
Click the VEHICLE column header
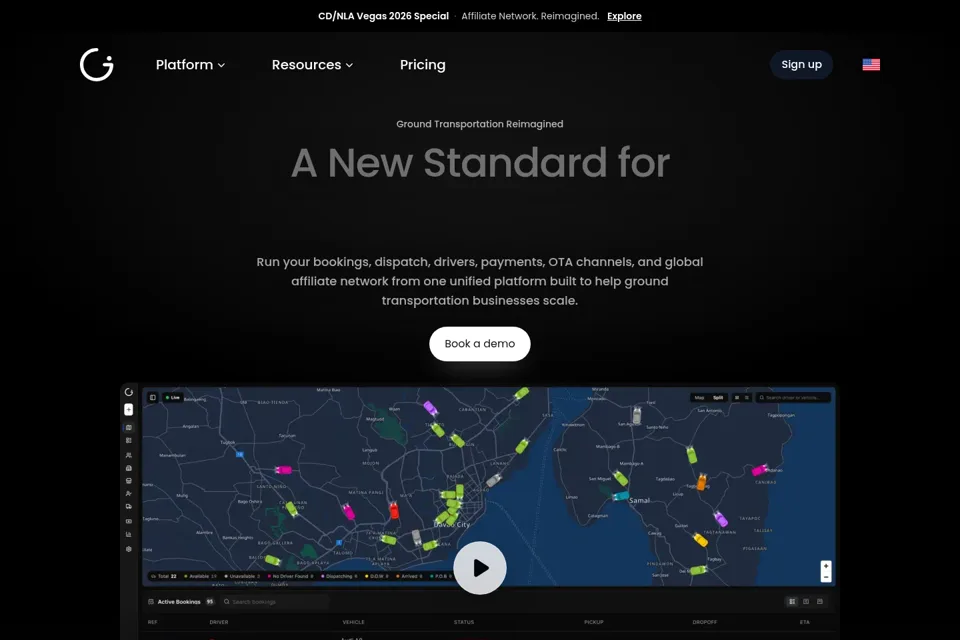[353, 622]
